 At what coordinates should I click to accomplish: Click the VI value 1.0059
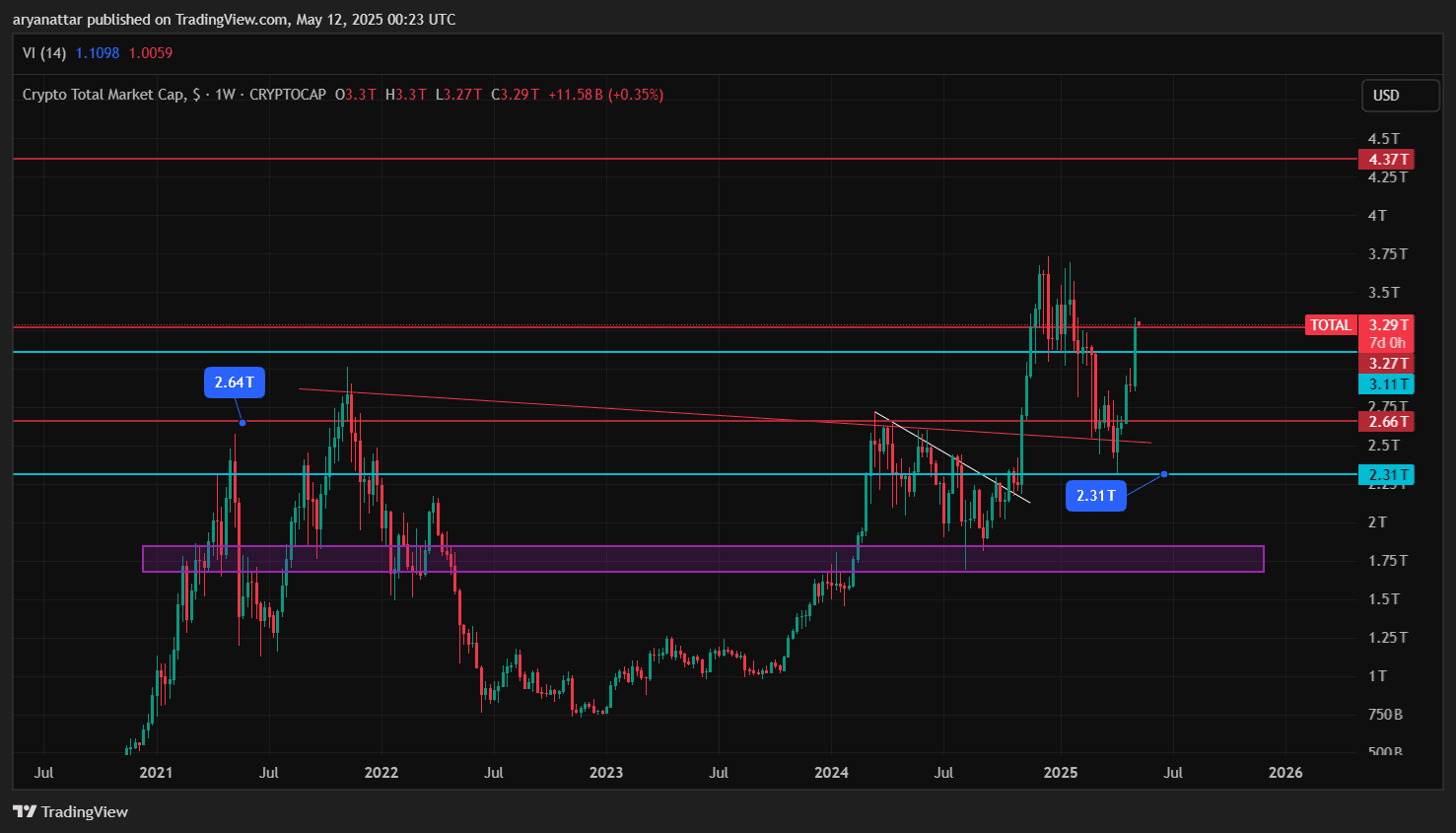[x=151, y=53]
